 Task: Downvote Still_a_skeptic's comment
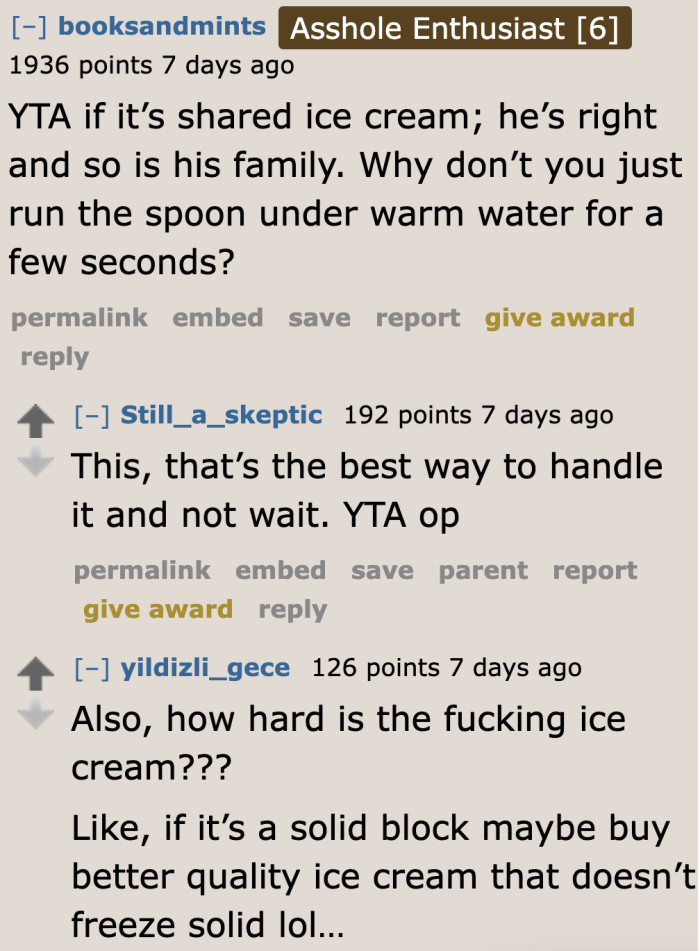(x=37, y=460)
